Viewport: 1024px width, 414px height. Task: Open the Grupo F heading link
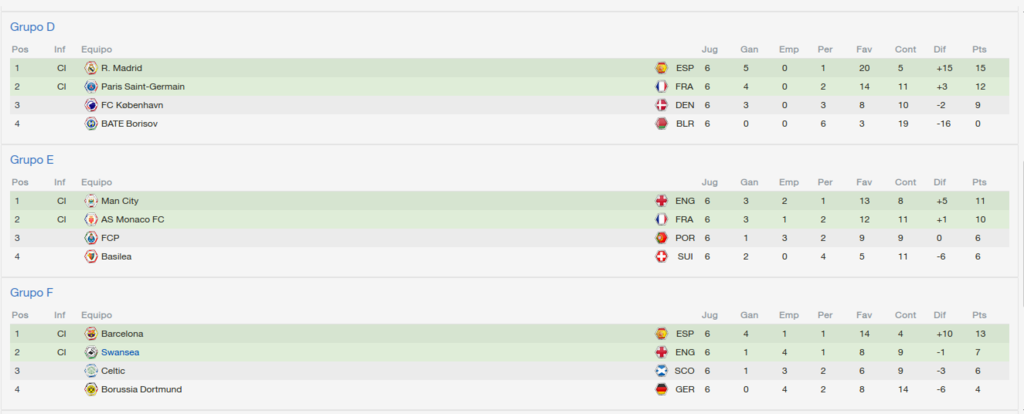[x=32, y=293]
